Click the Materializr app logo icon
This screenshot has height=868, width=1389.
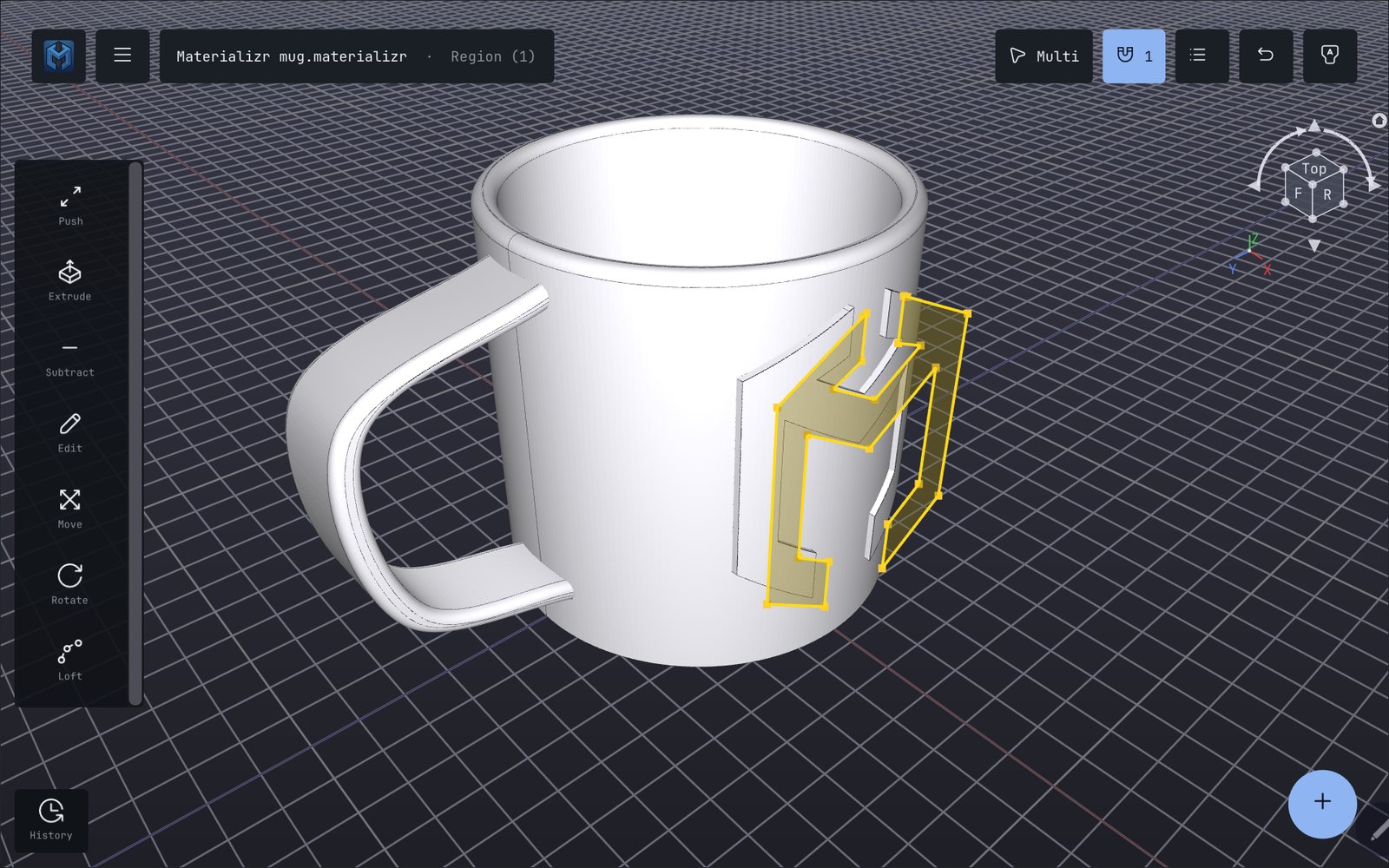point(59,56)
